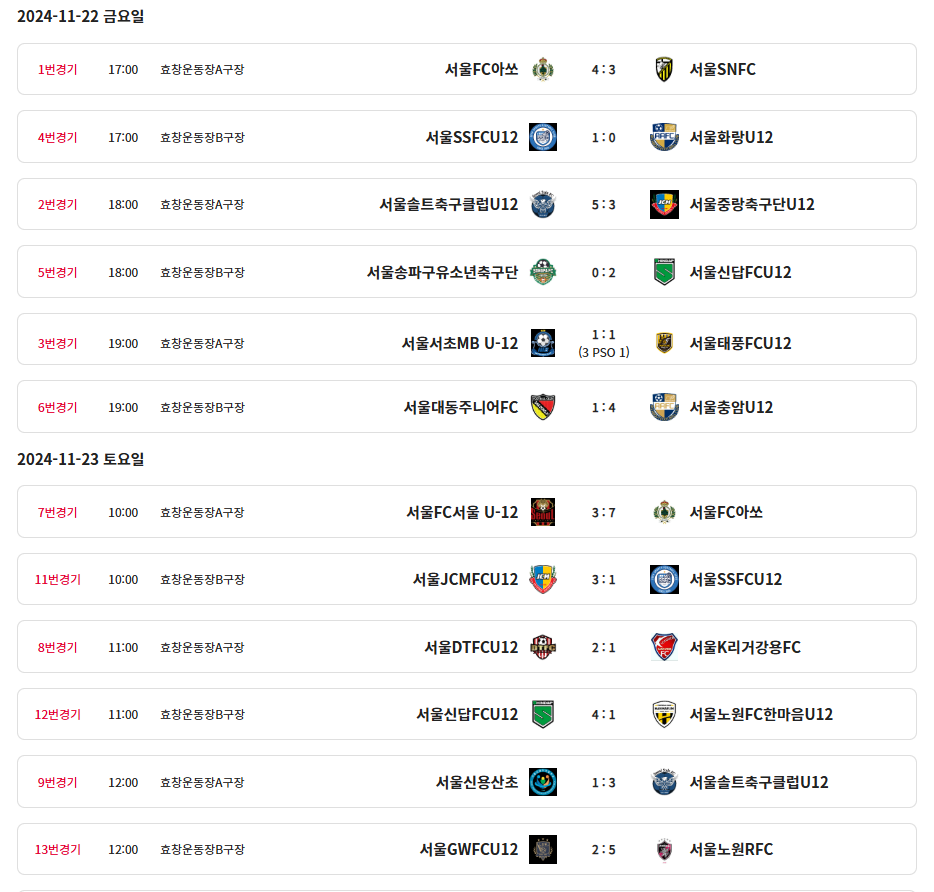Open the 서울GWFCU12 team name link
934x892 pixels.
point(469,849)
